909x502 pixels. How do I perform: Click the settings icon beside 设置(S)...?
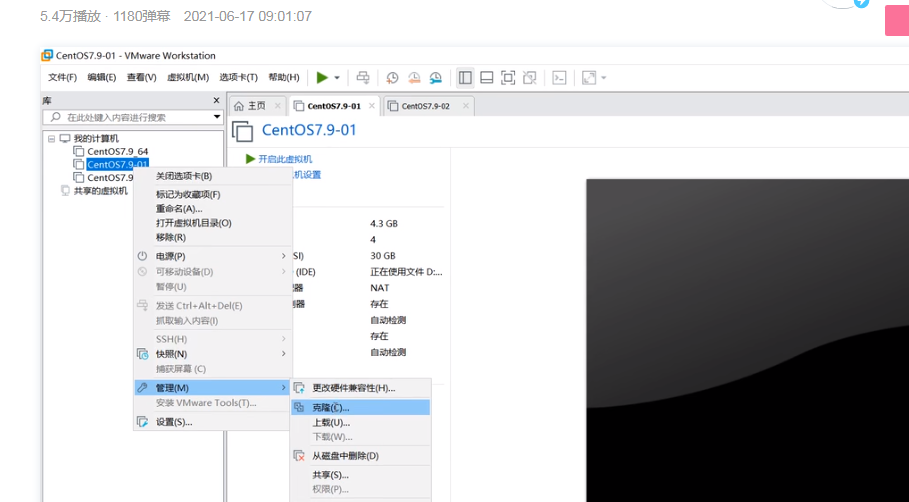pos(143,422)
